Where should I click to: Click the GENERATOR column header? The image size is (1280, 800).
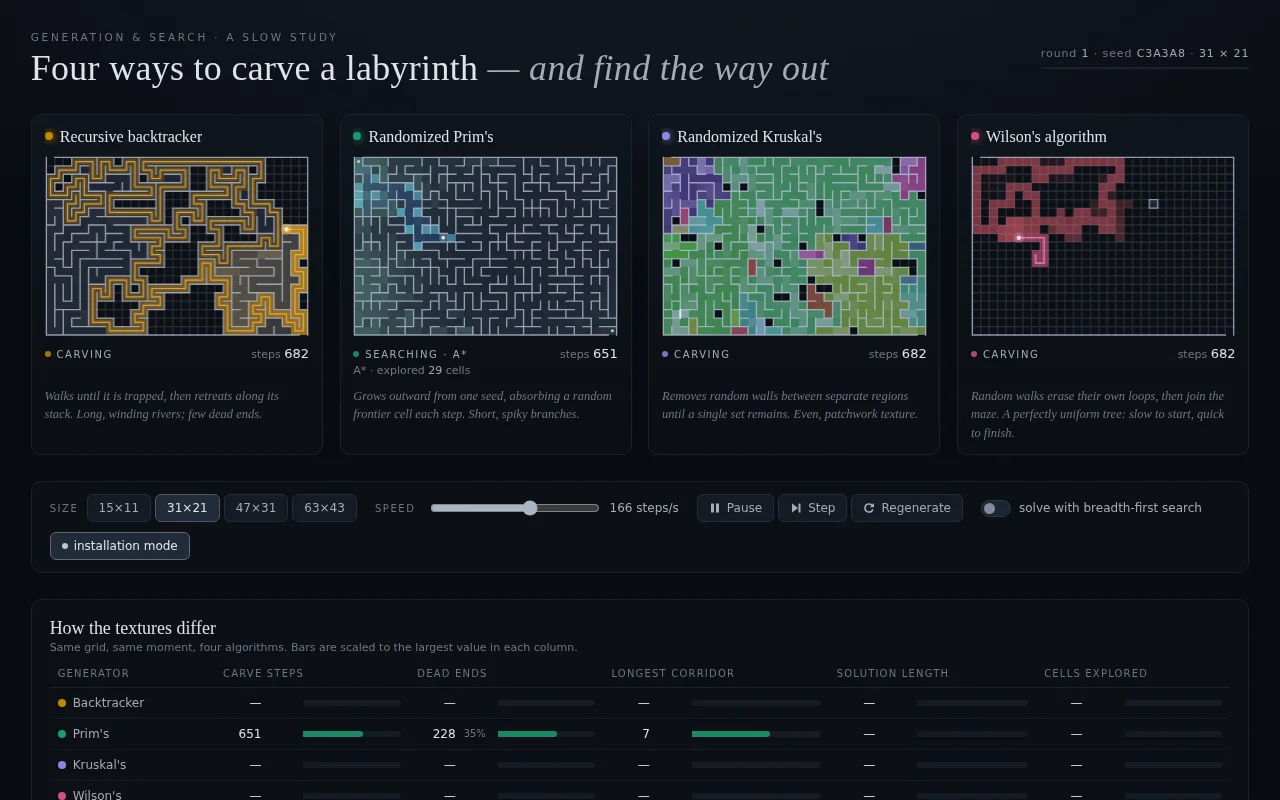94,674
